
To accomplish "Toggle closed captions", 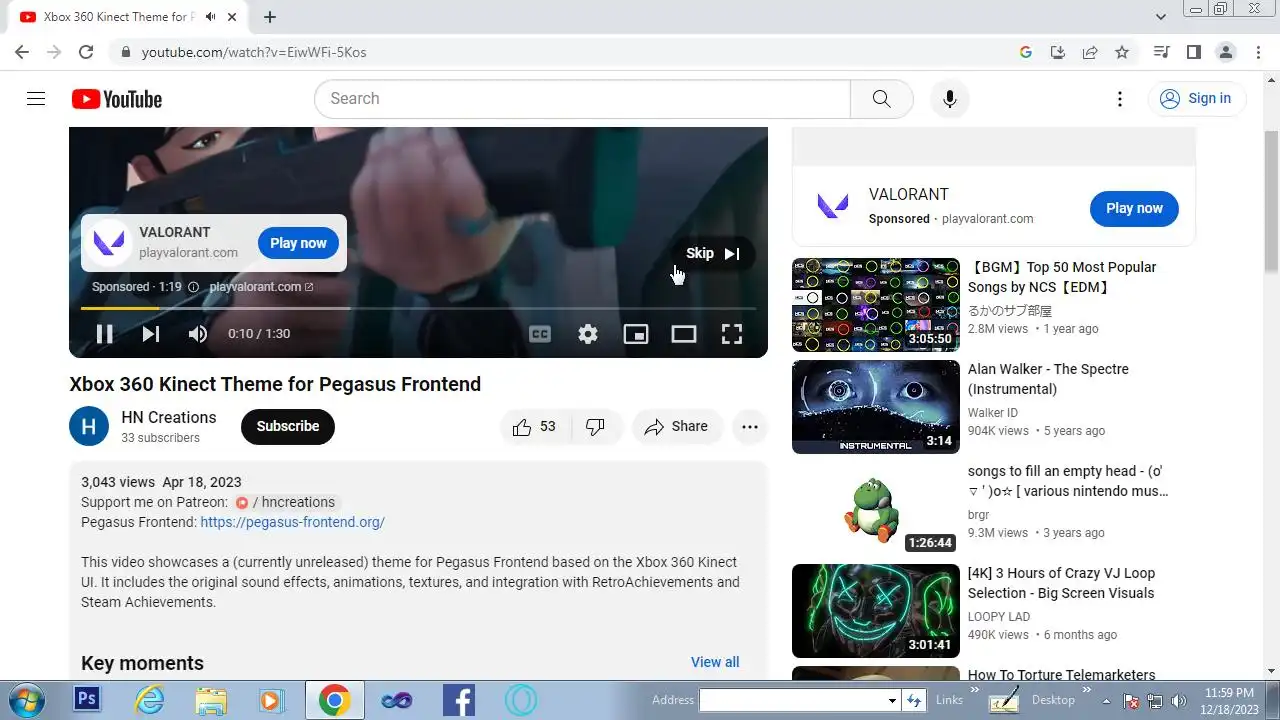I will 540,334.
